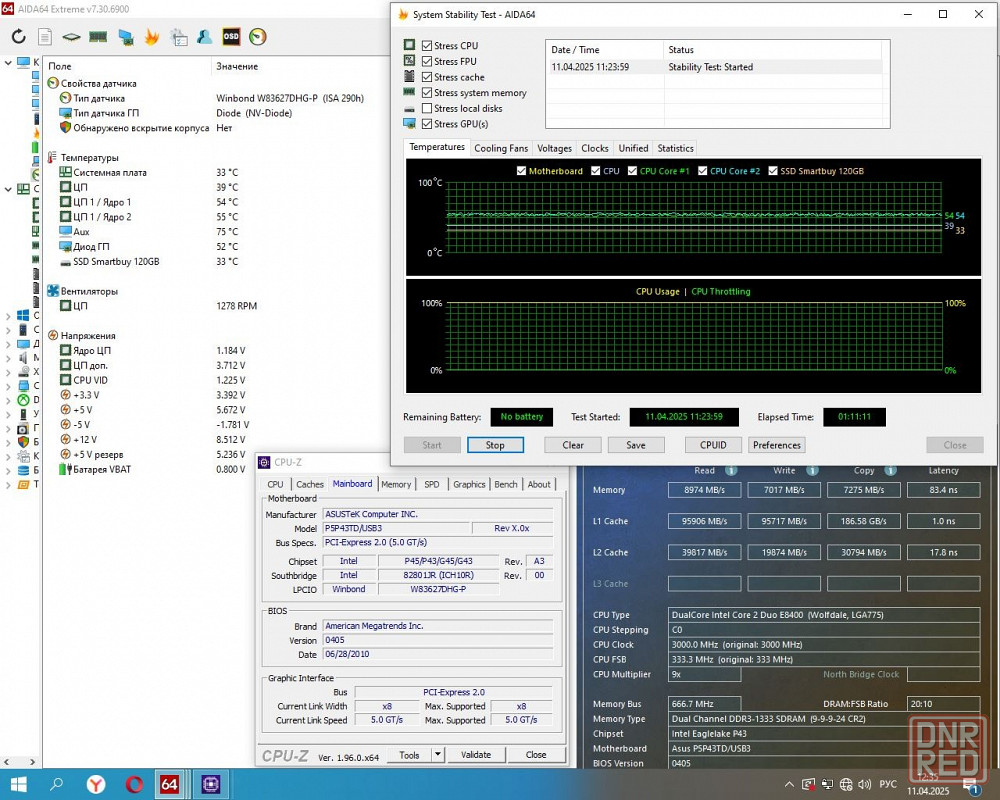Toggle SSD Smartbuy 120GB graph checkbox
1000x800 pixels.
[773, 171]
